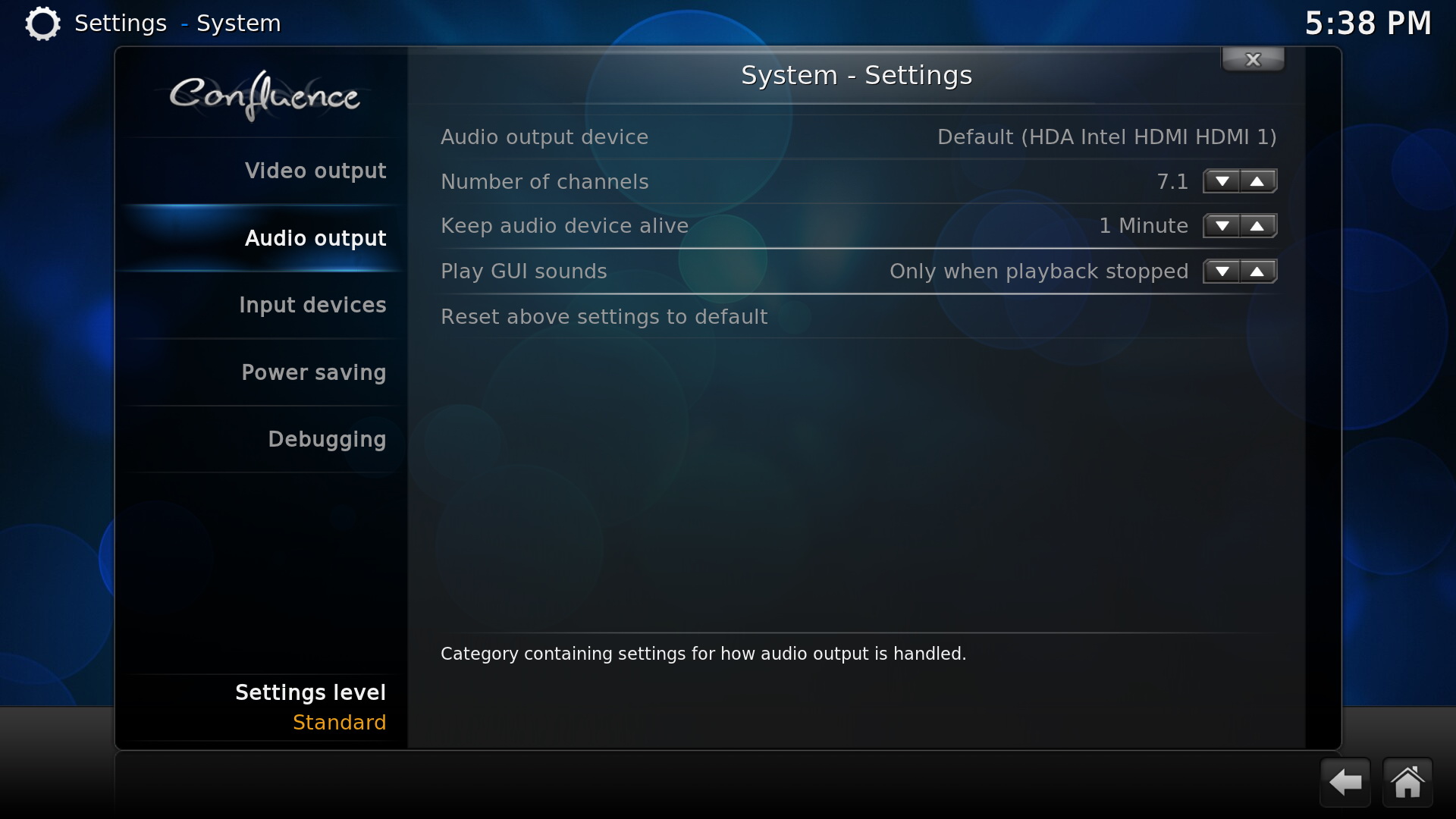Select previous Play GUI sounds option
Viewport: 1456px width, 819px height.
coord(1222,271)
